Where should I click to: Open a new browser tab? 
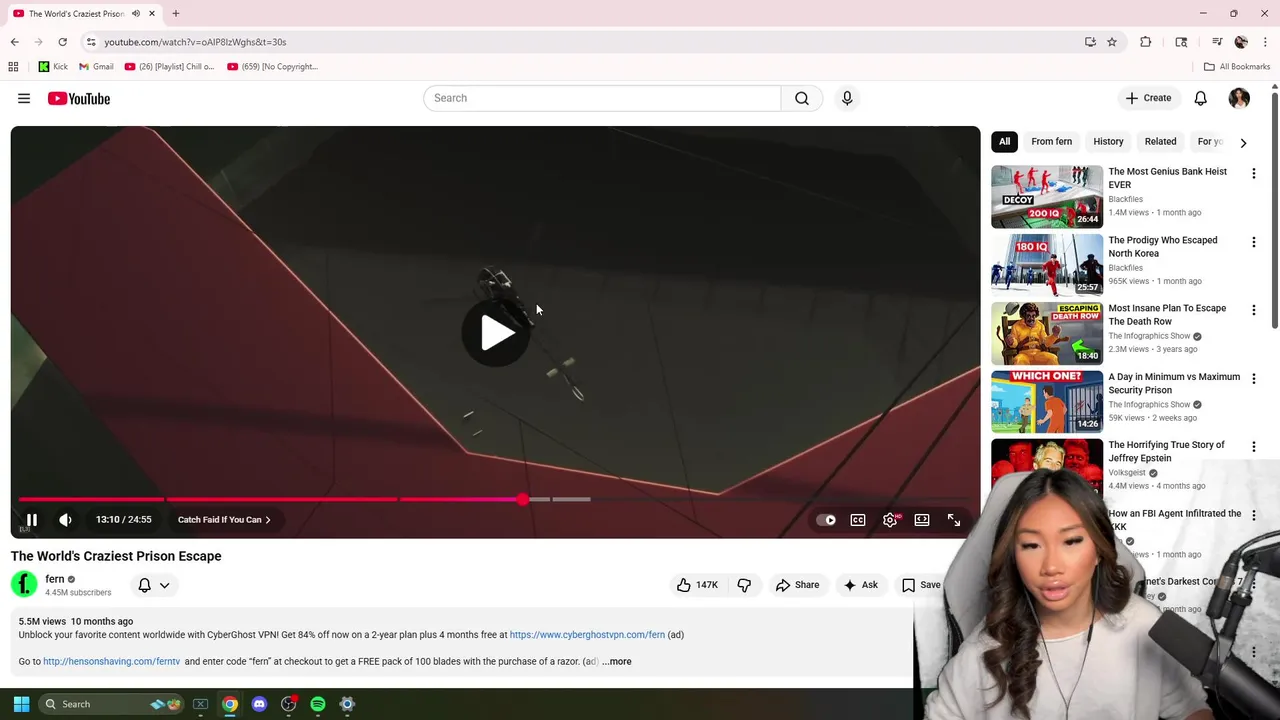tap(175, 13)
